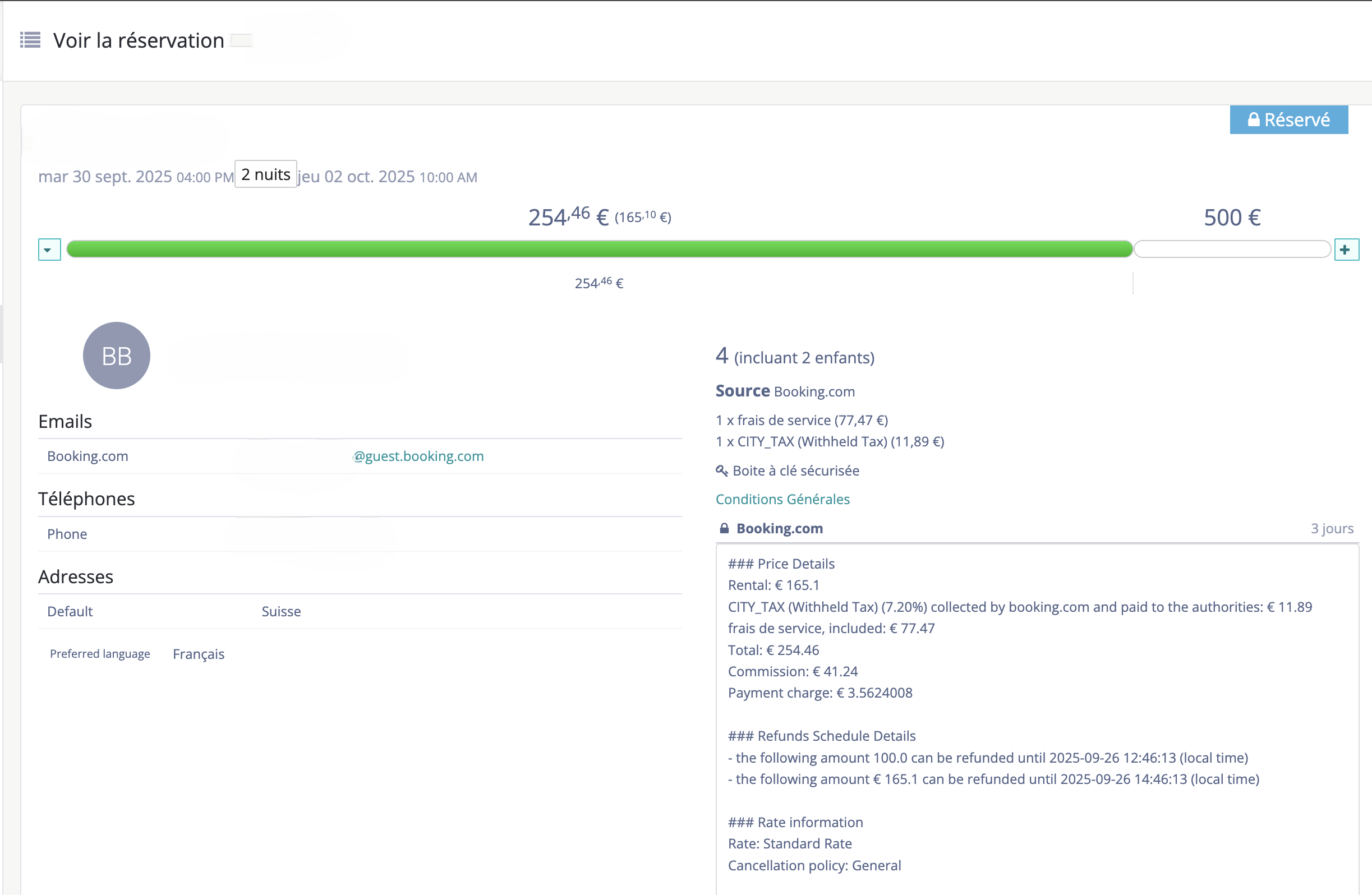The width and height of the screenshot is (1372, 895).
Task: Expand the Téléphones section header
Action: (x=86, y=499)
